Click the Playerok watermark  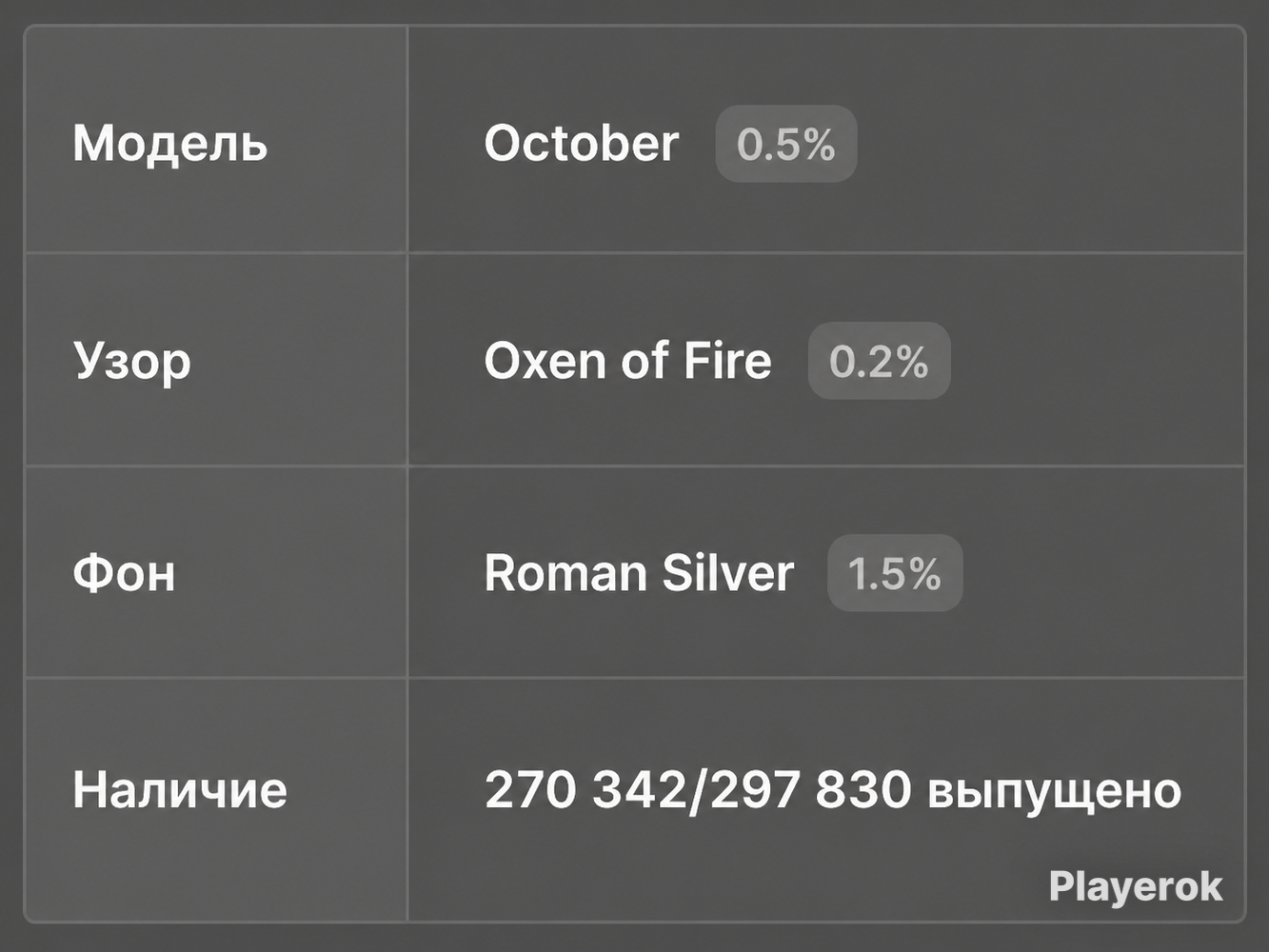[1135, 886]
